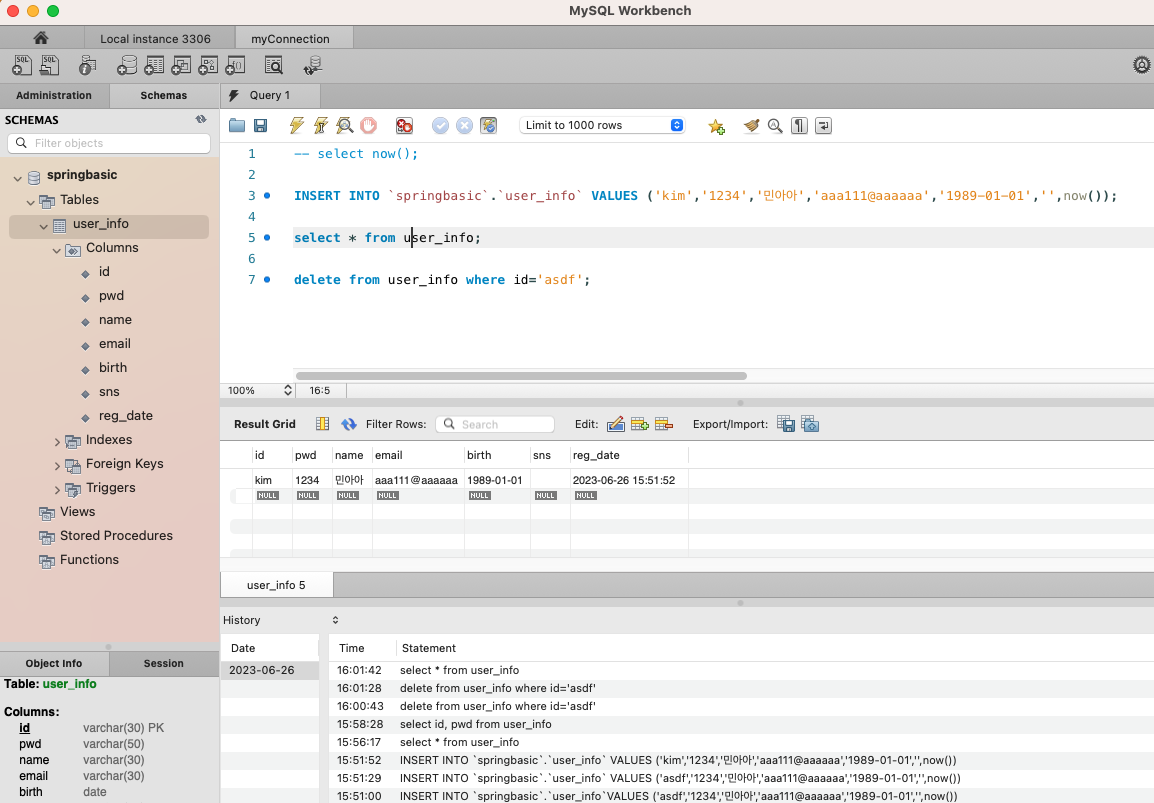Execute statement under cursor icon

coord(321,125)
